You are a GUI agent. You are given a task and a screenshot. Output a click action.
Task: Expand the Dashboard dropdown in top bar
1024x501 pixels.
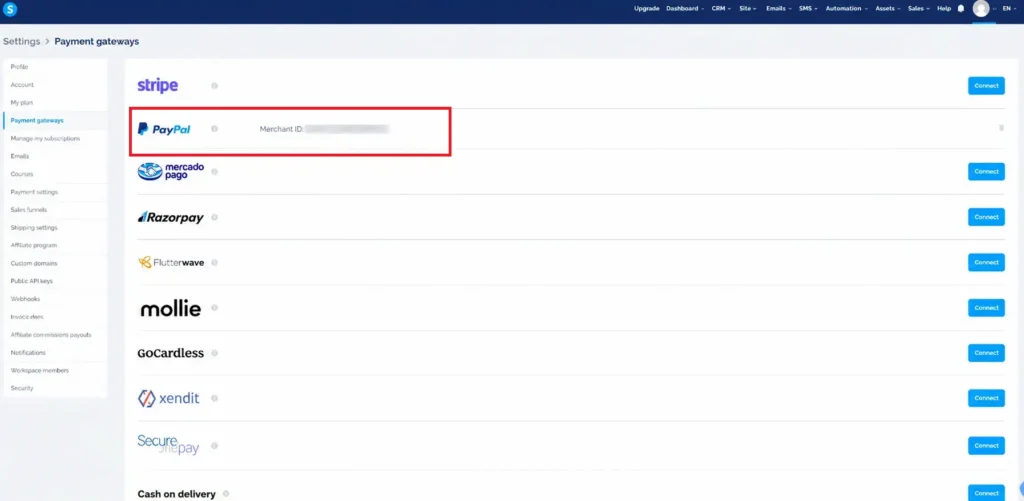(685, 8)
